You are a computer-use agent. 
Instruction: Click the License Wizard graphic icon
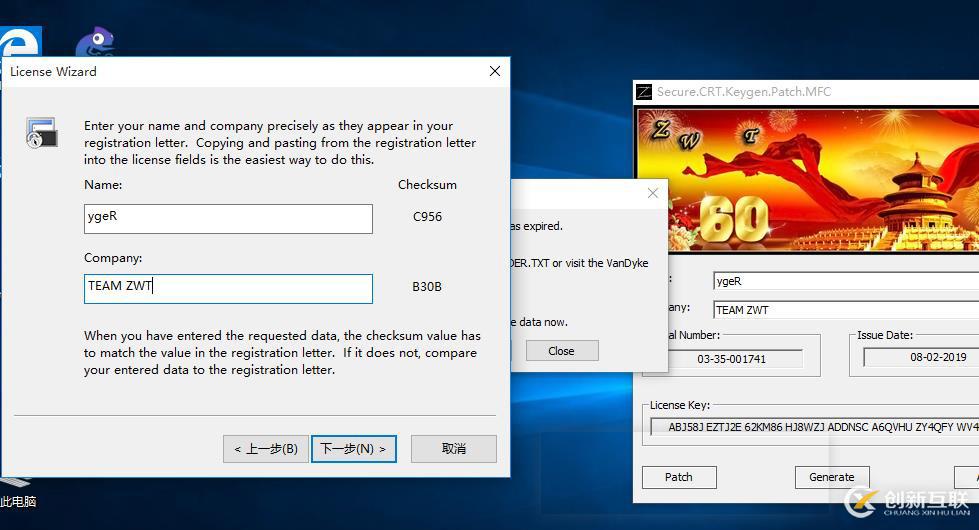pyautogui.click(x=42, y=133)
